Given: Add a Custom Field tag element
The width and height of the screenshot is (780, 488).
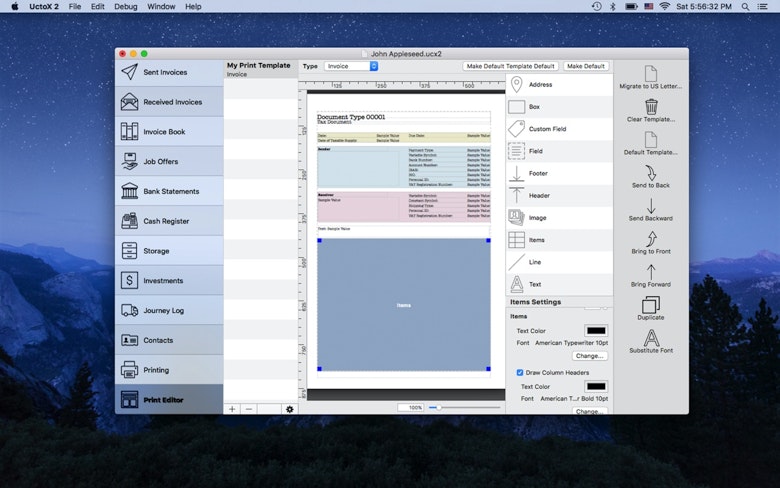Looking at the screenshot, I should click(516, 129).
